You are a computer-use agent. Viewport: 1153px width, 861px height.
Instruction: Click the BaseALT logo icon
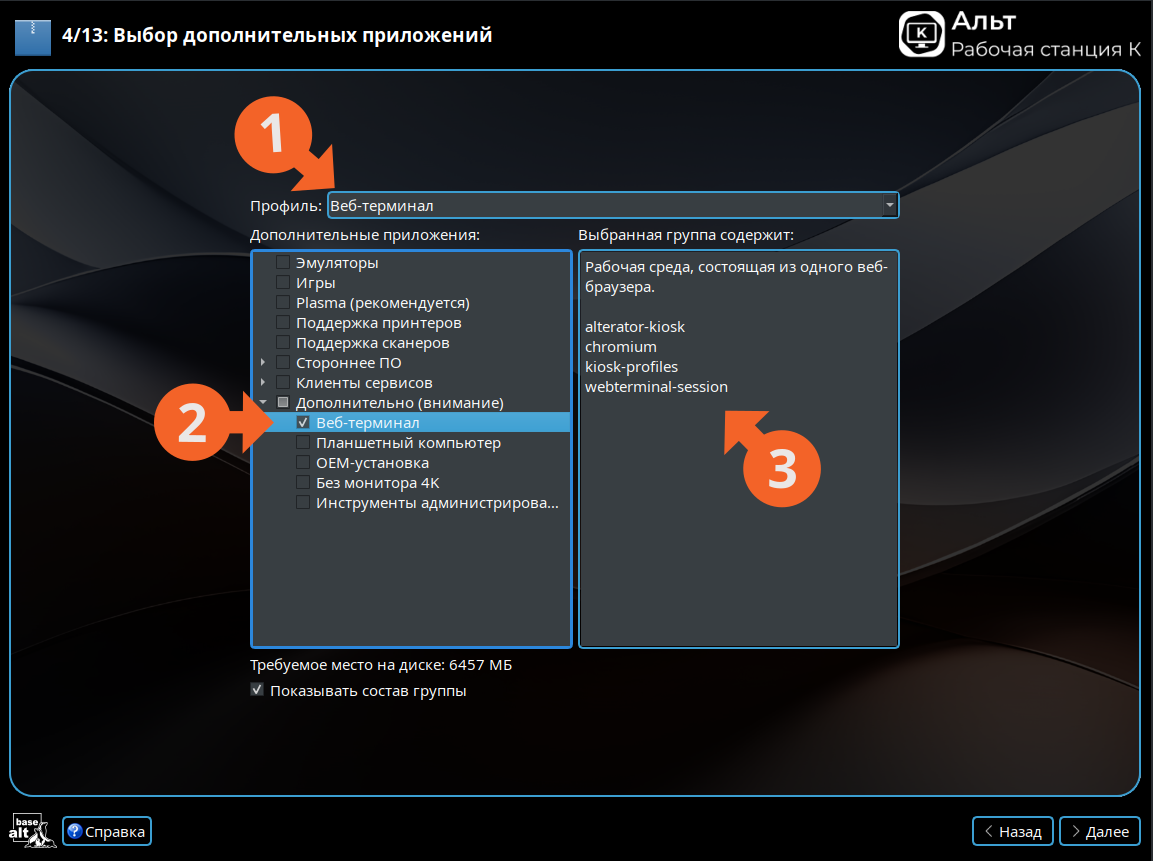coord(31,831)
